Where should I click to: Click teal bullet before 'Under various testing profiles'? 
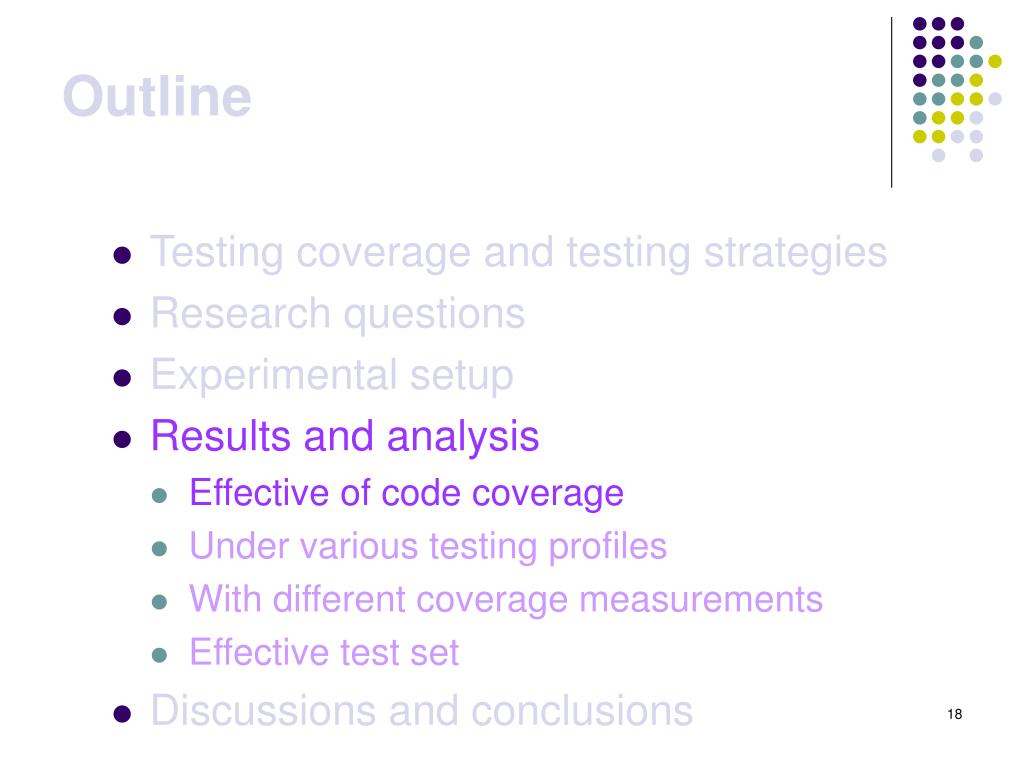click(x=159, y=549)
